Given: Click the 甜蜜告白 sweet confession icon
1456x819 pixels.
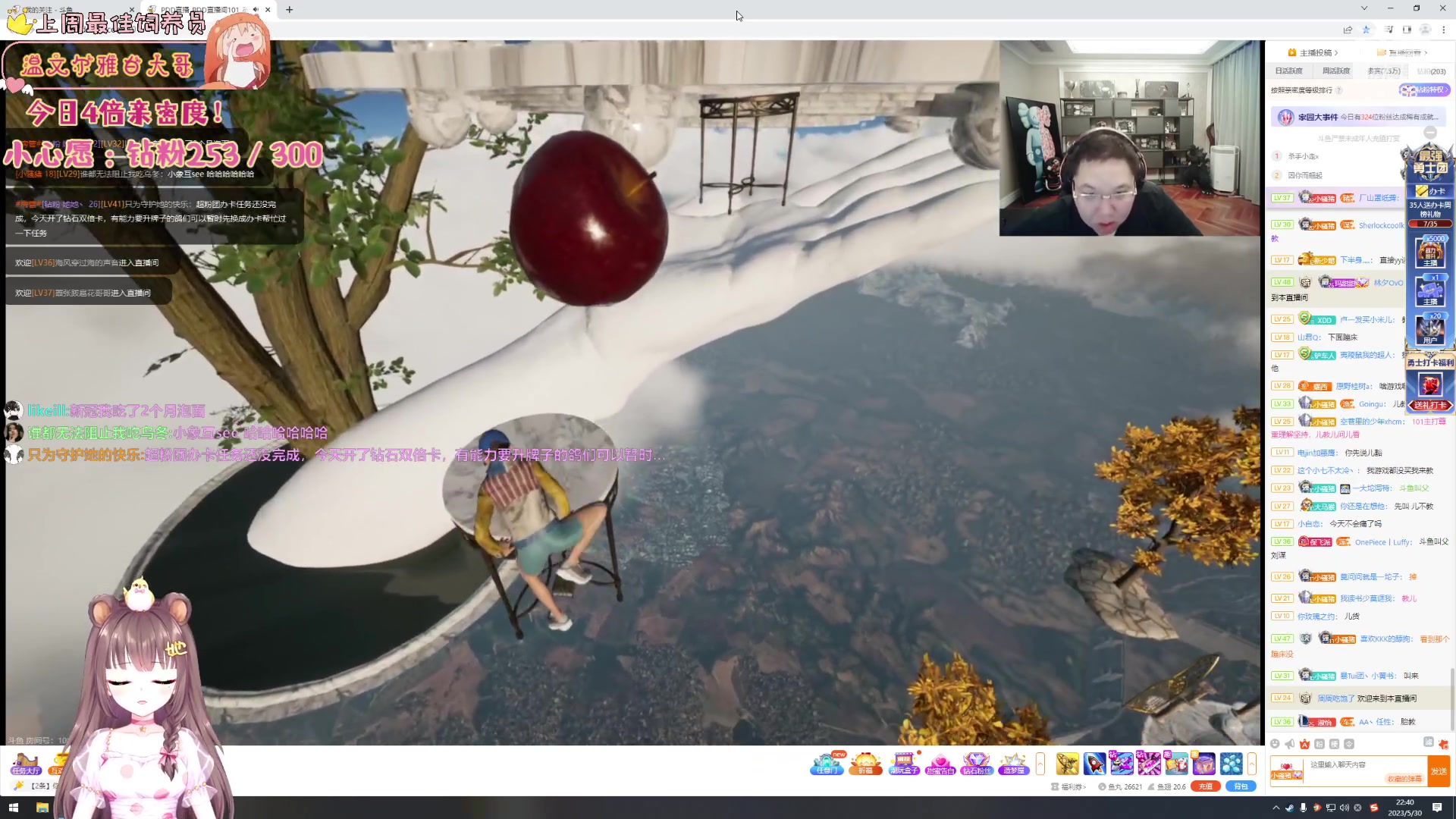Looking at the screenshot, I should click(x=940, y=763).
